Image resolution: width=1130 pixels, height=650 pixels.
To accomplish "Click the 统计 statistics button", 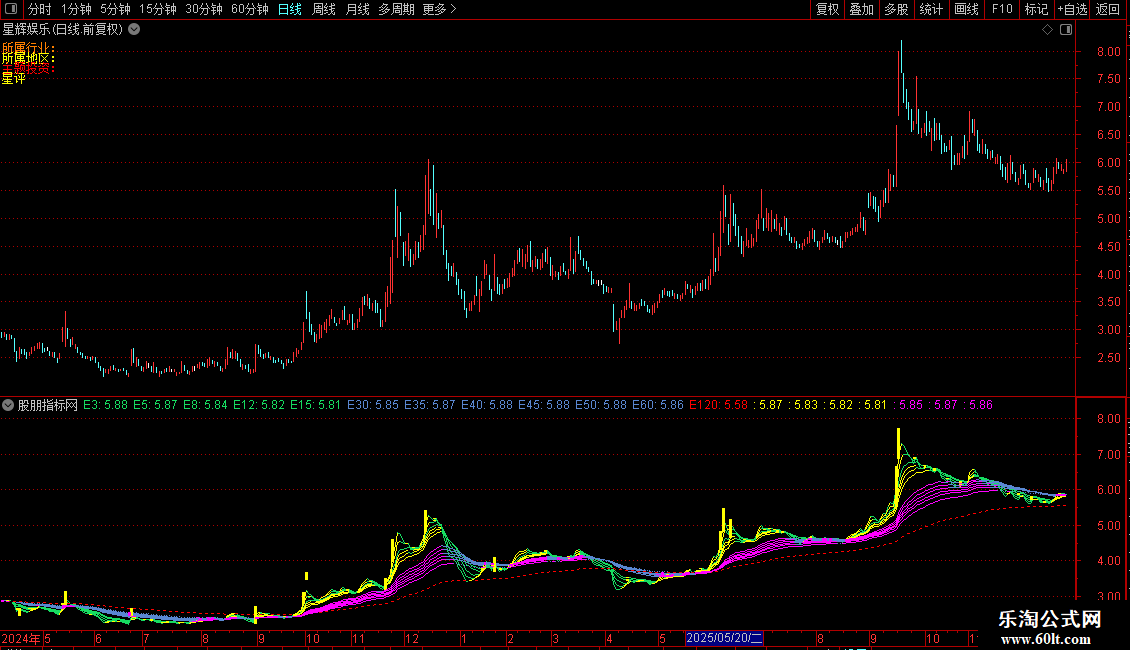I will coord(931,9).
